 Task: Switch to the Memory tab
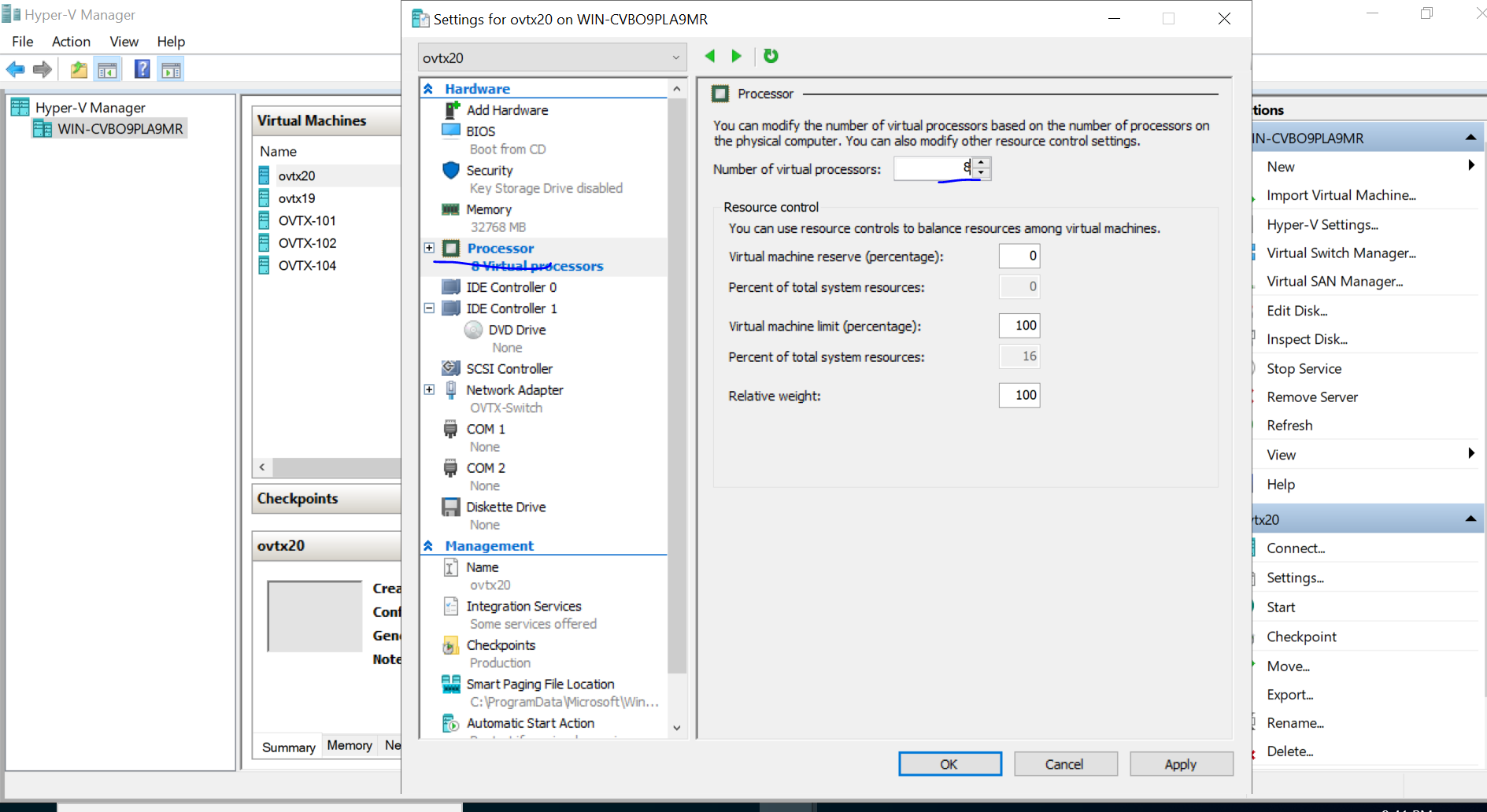pyautogui.click(x=350, y=745)
